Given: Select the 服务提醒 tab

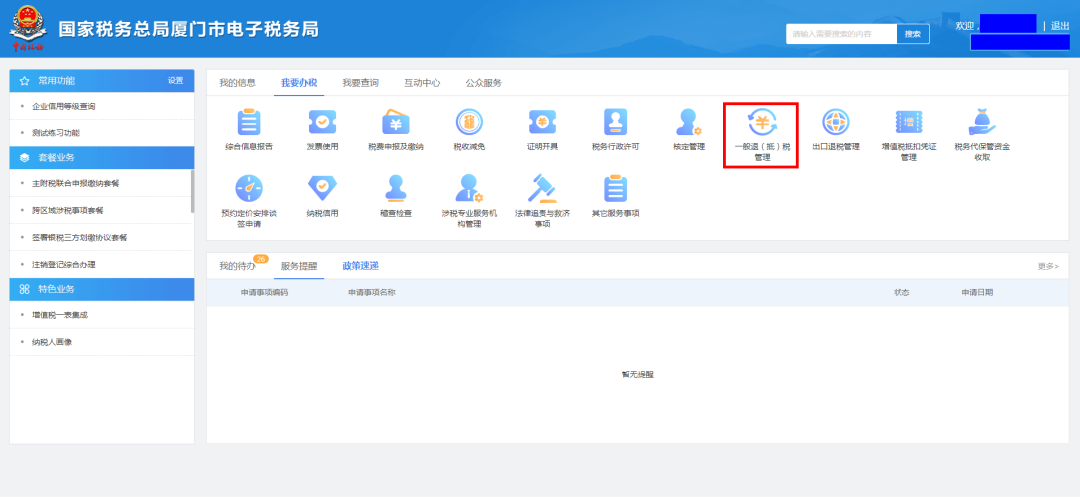Looking at the screenshot, I should click(299, 266).
